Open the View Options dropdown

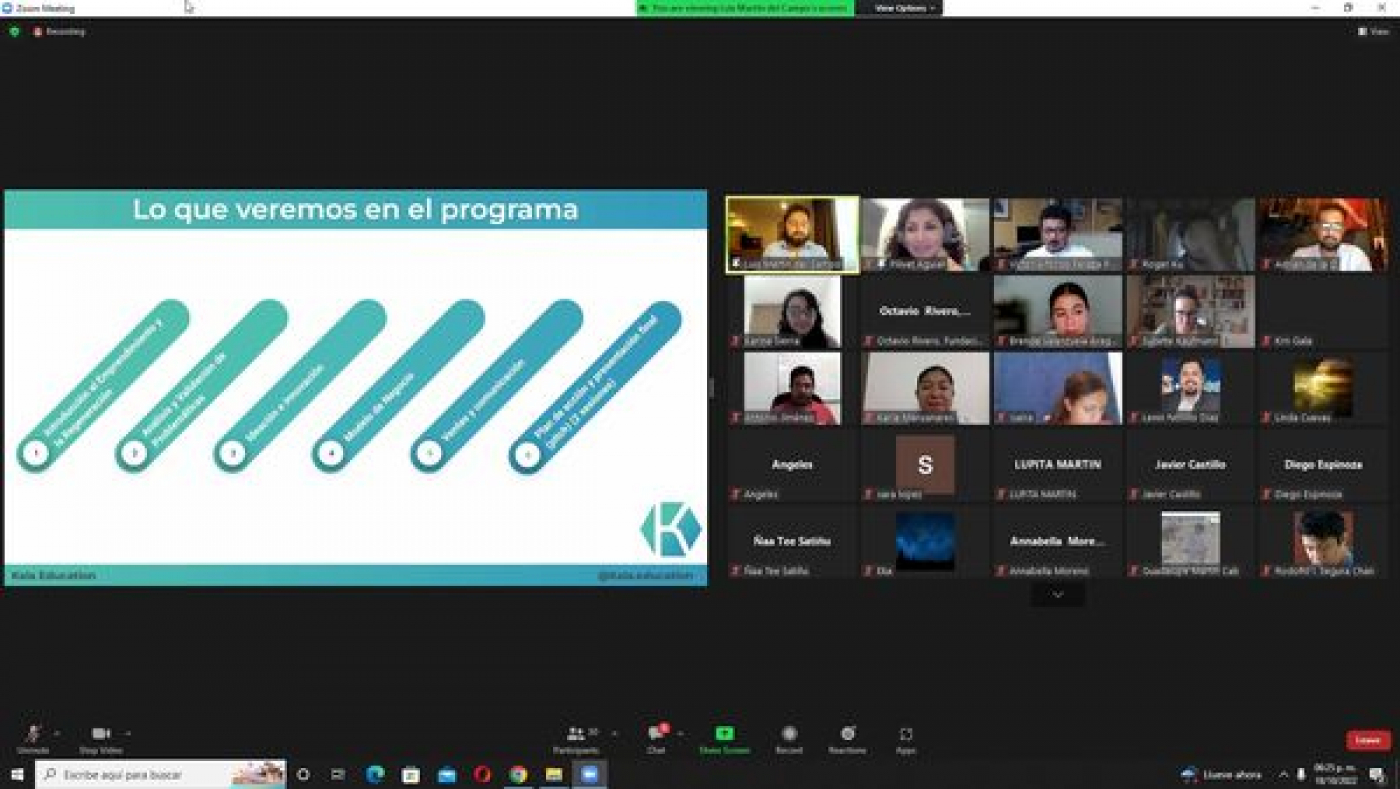pyautogui.click(x=904, y=8)
